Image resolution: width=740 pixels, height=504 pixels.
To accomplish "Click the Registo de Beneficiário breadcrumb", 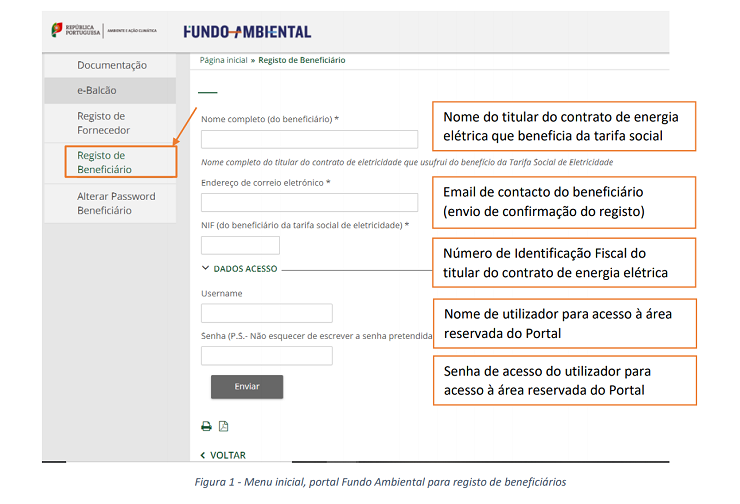I will point(302,60).
